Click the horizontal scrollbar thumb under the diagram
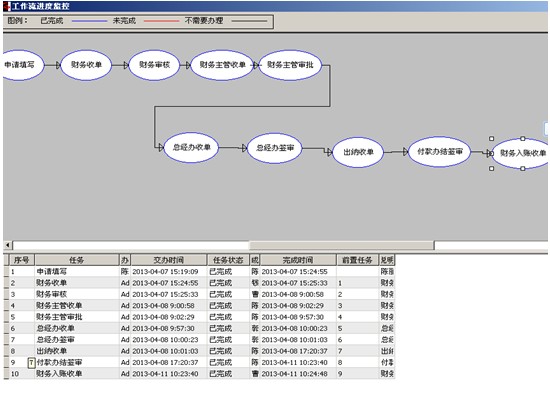Viewport: 550px width, 398px height. pyautogui.click(x=342, y=245)
